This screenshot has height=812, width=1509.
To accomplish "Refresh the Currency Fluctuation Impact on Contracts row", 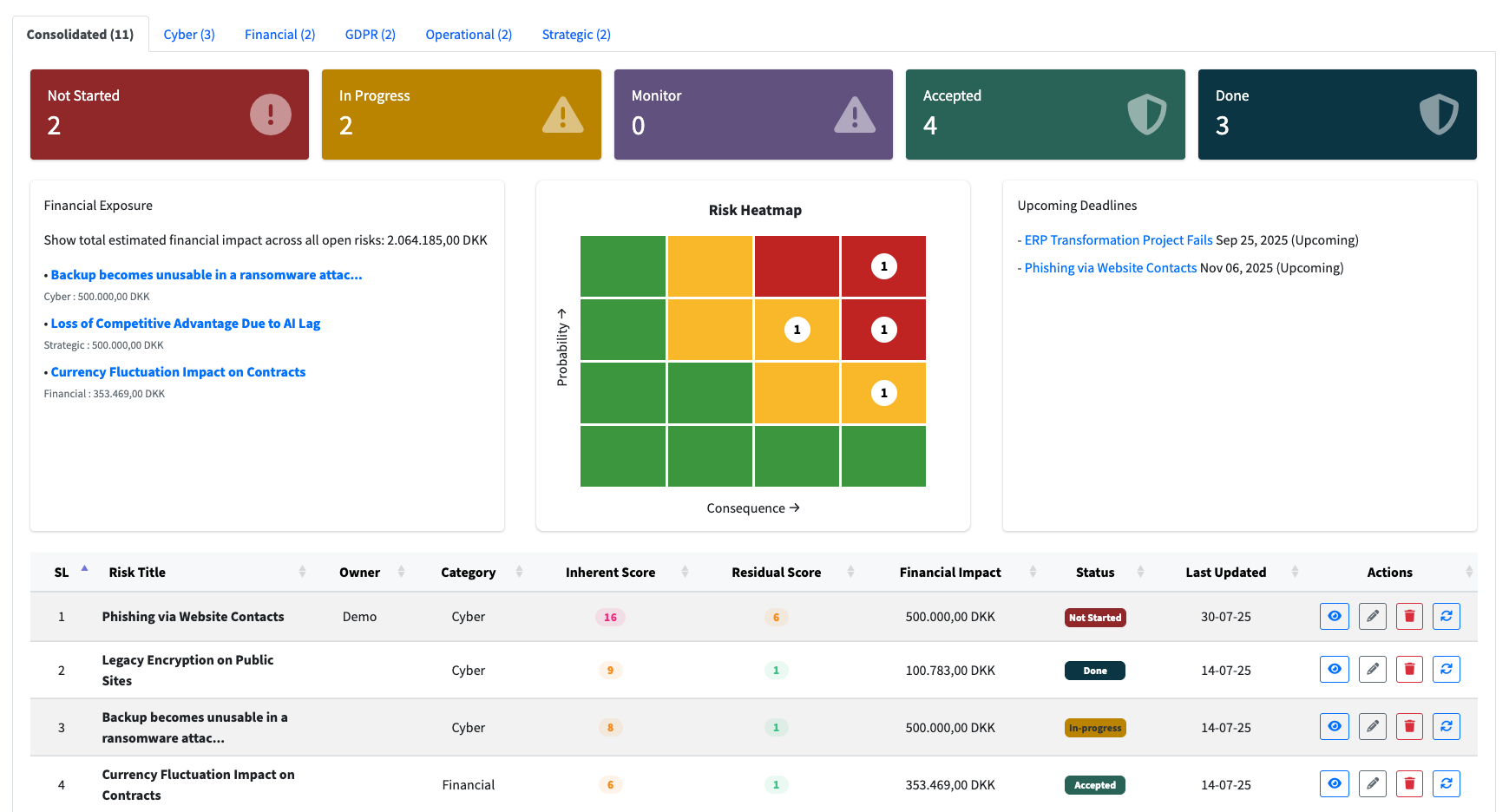I will 1447,783.
